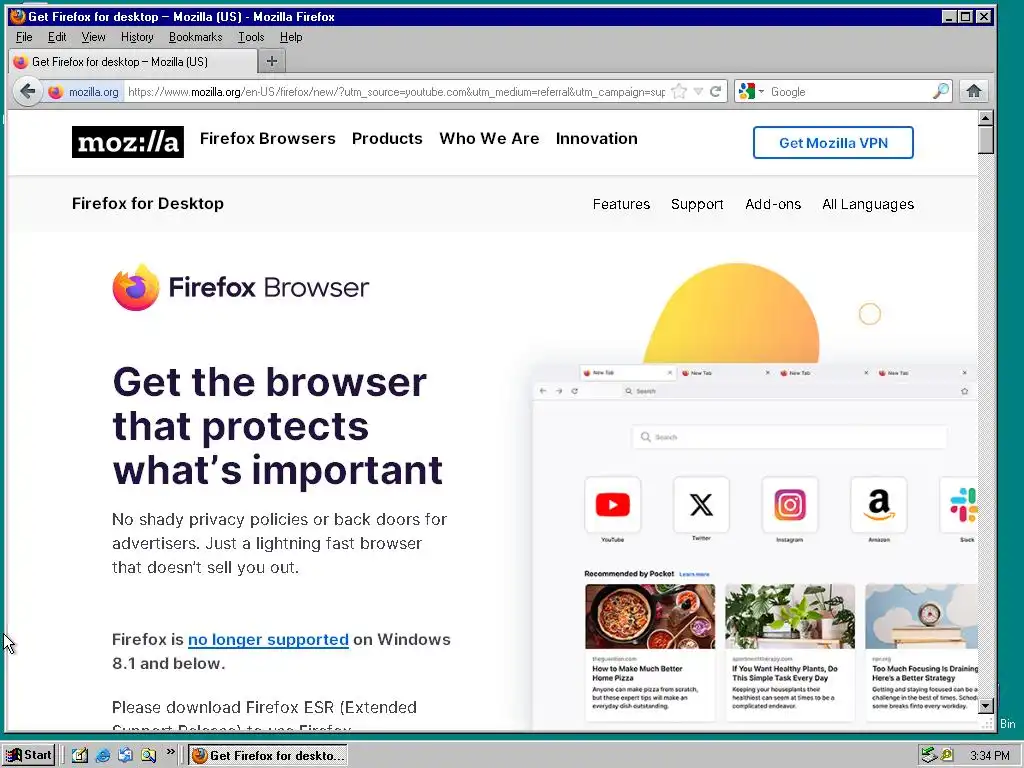Expand Innovation navigation menu
This screenshot has width=1024, height=768.
(x=596, y=138)
